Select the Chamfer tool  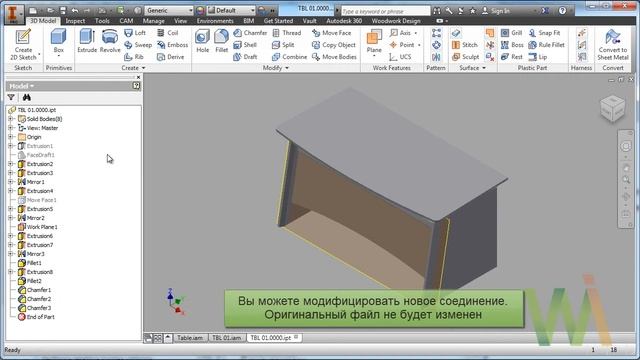250,33
